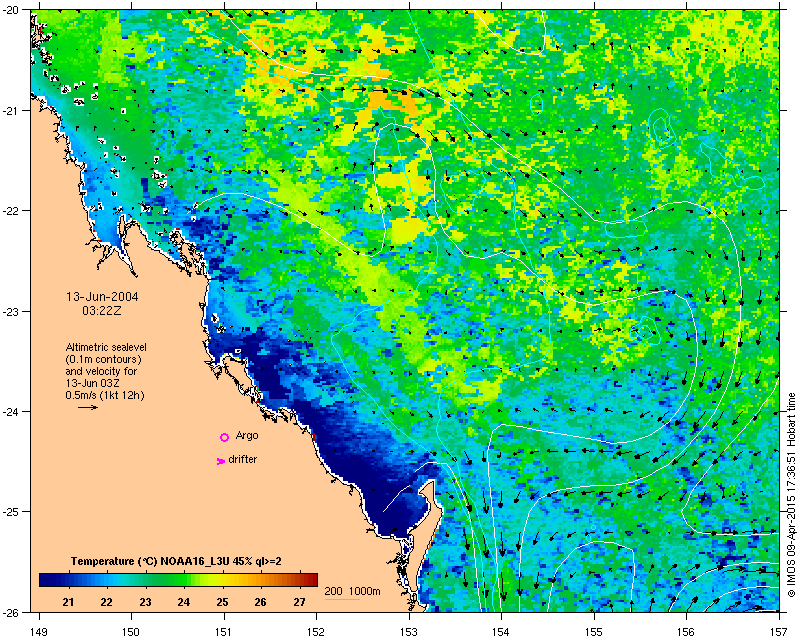Image resolution: width=800 pixels, height=640 pixels.
Task: Click the color bar tick label 22
Action: pos(106,602)
